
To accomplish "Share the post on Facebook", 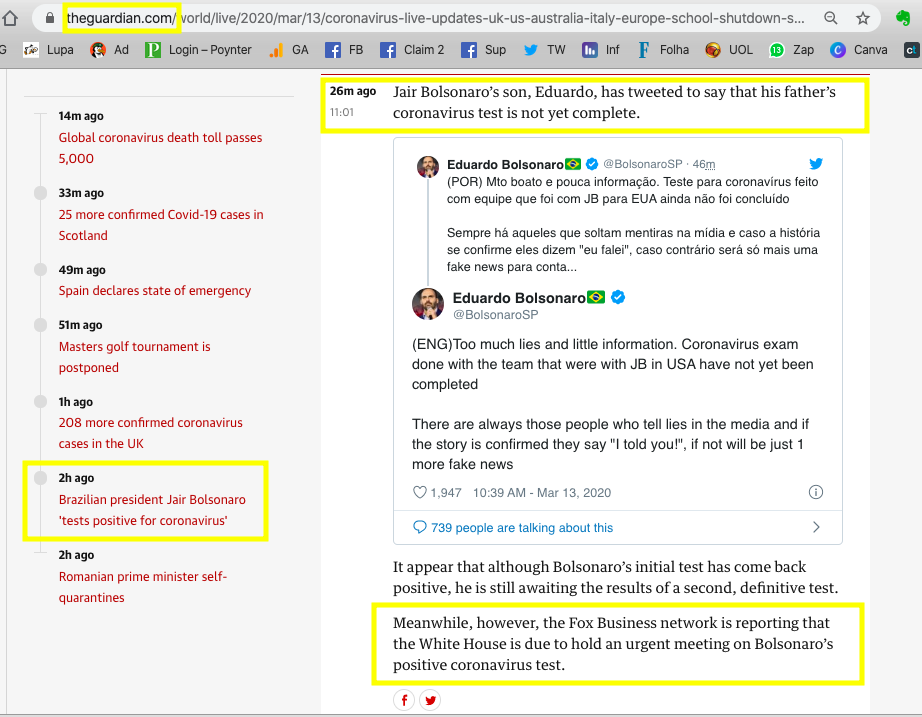I will 404,700.
